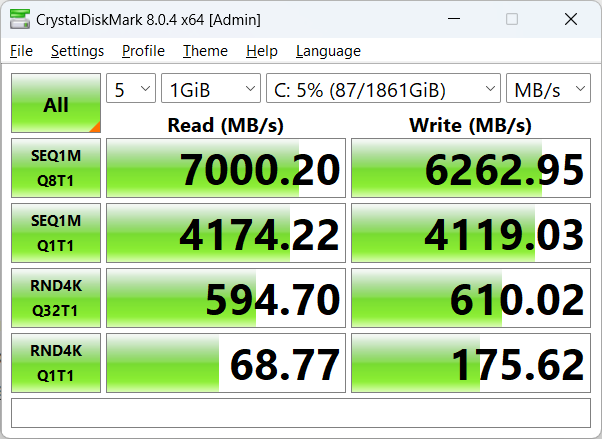Click the 6262.95 sequential write result
602x439 pixels.
click(471, 169)
